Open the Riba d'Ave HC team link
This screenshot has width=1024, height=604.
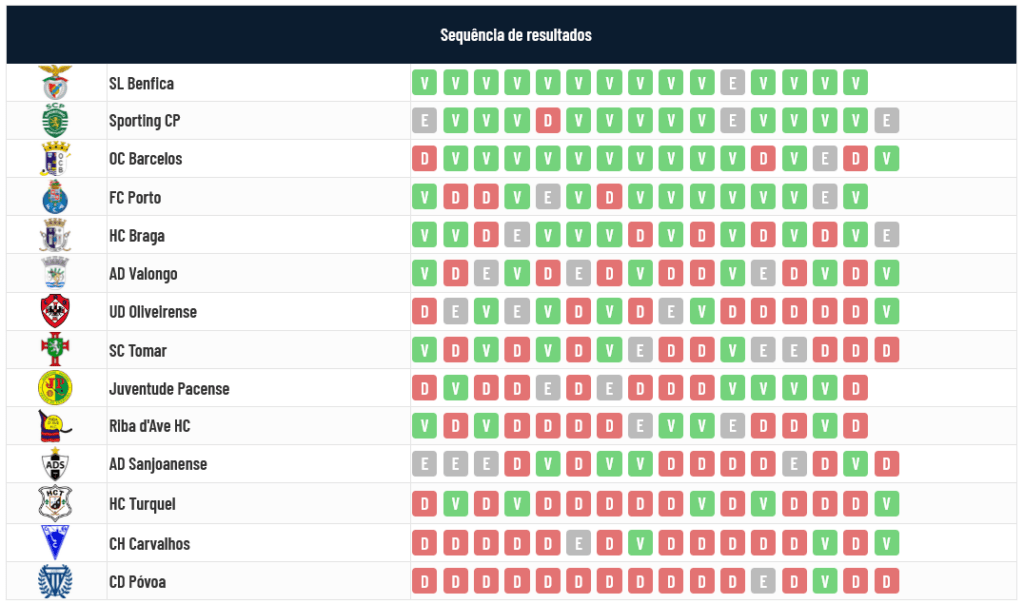point(149,426)
